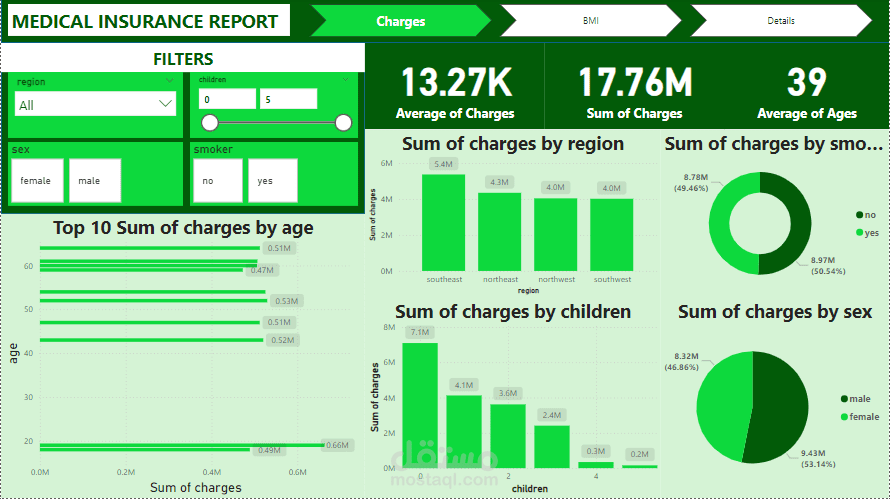Click the 8.32M (46.86%) label

point(682,362)
